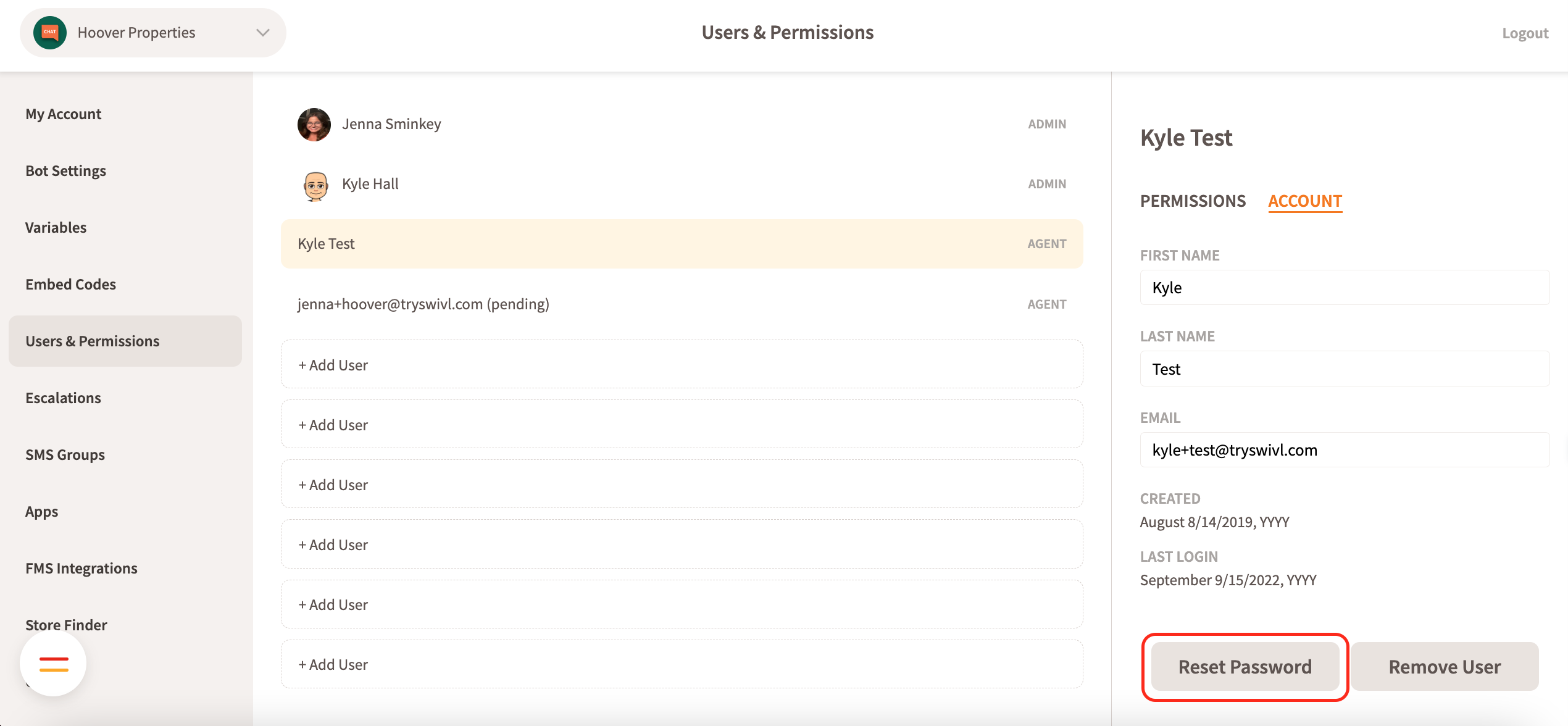
Task: Open the Escalations sidebar item
Action: pyautogui.click(x=63, y=398)
